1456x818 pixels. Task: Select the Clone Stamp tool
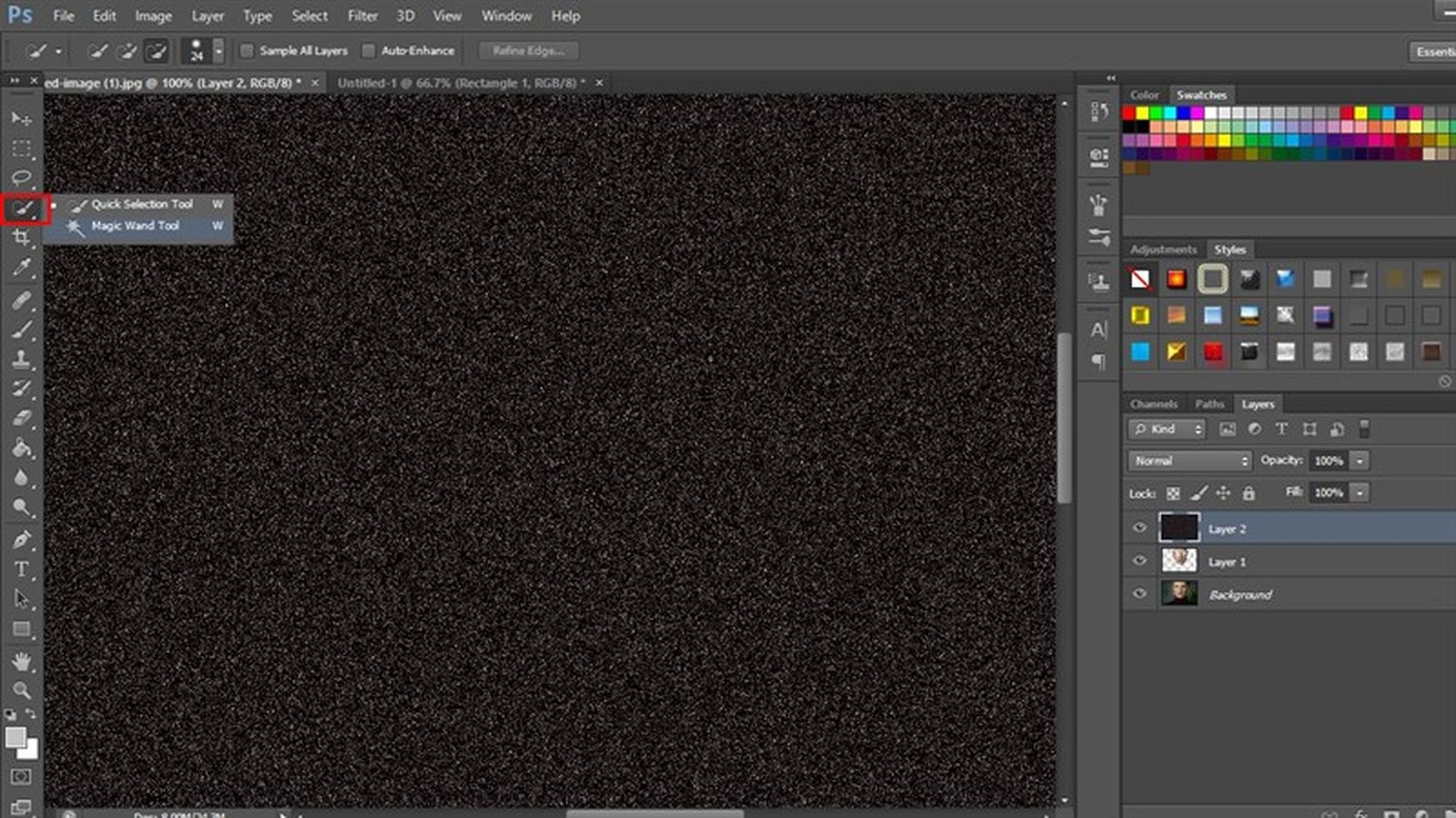(x=21, y=359)
